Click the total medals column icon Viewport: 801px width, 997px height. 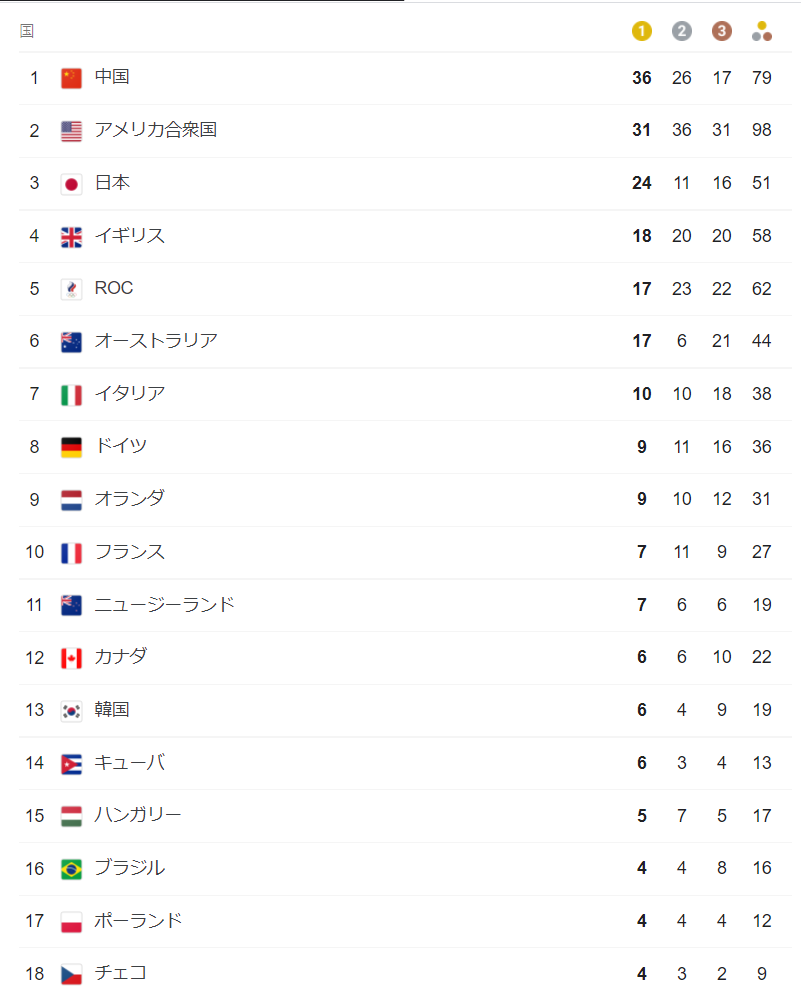(x=762, y=31)
